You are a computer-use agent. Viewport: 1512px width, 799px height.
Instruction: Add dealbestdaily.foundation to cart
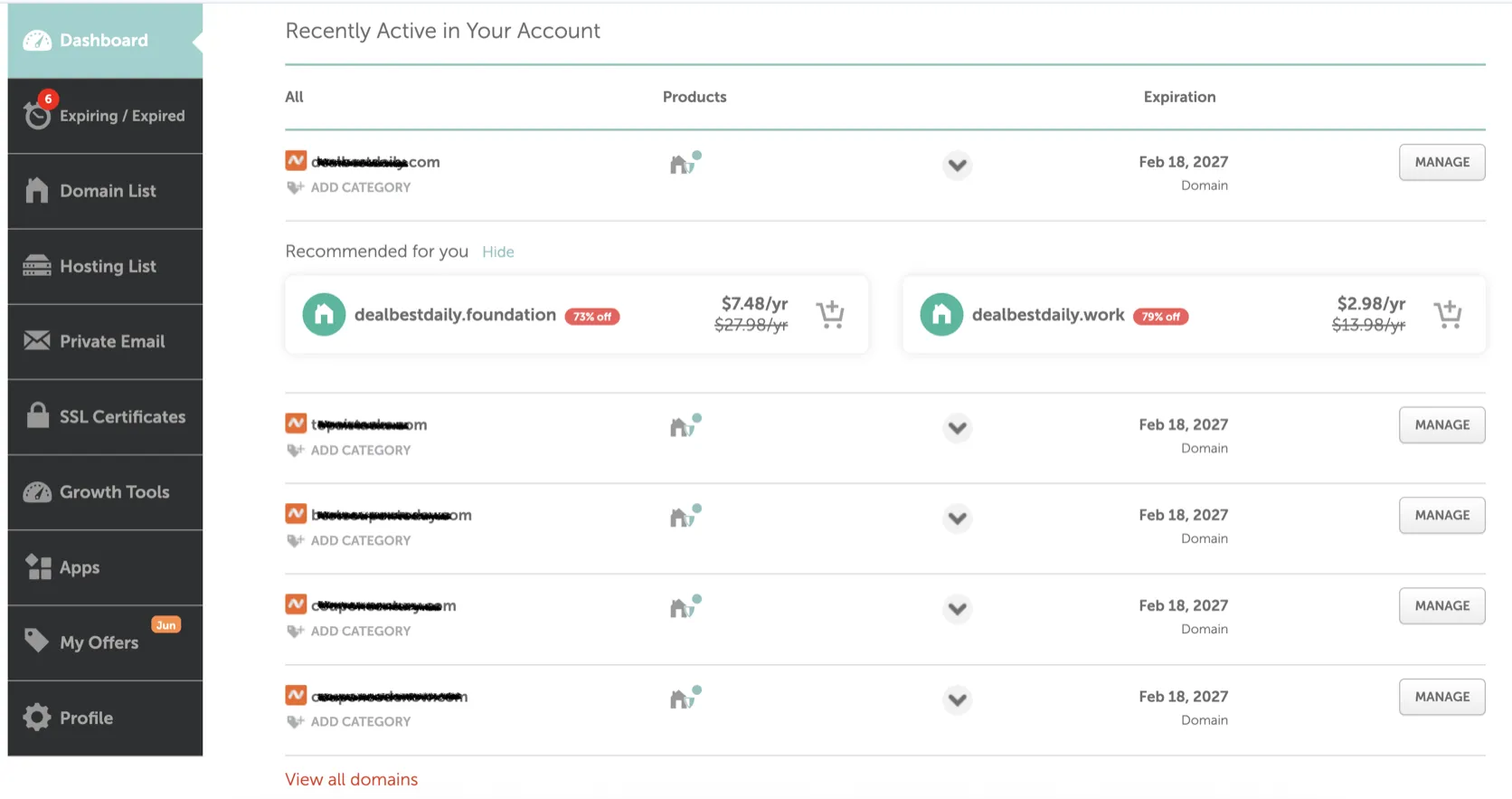tap(830, 314)
